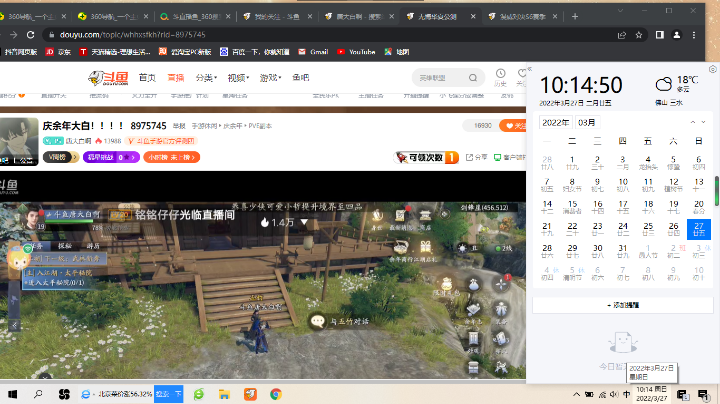The width and height of the screenshot is (720, 404).
Task: Select March 8 in the calendar
Action: coord(572,185)
